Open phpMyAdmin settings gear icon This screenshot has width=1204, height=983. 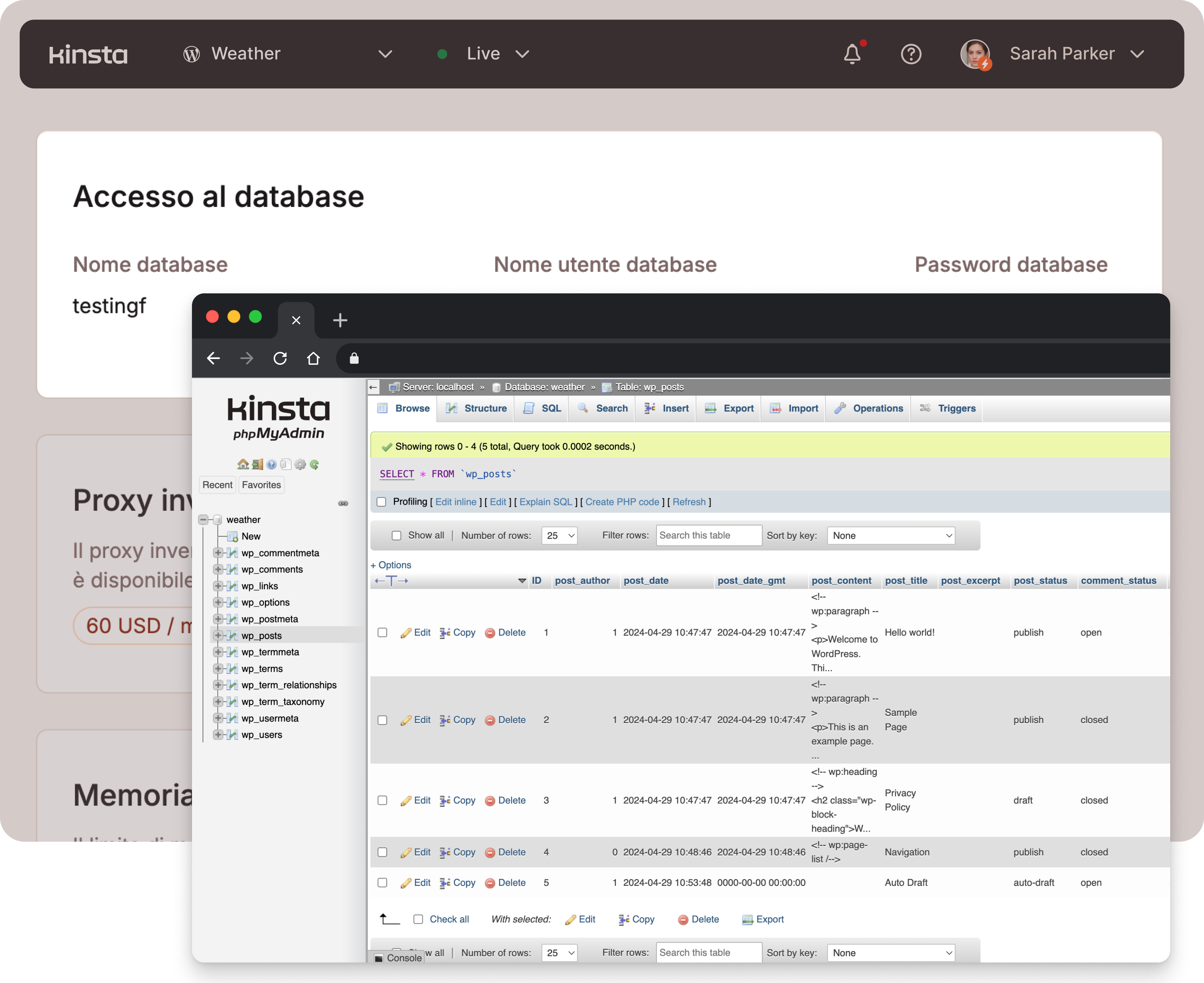pyautogui.click(x=300, y=464)
